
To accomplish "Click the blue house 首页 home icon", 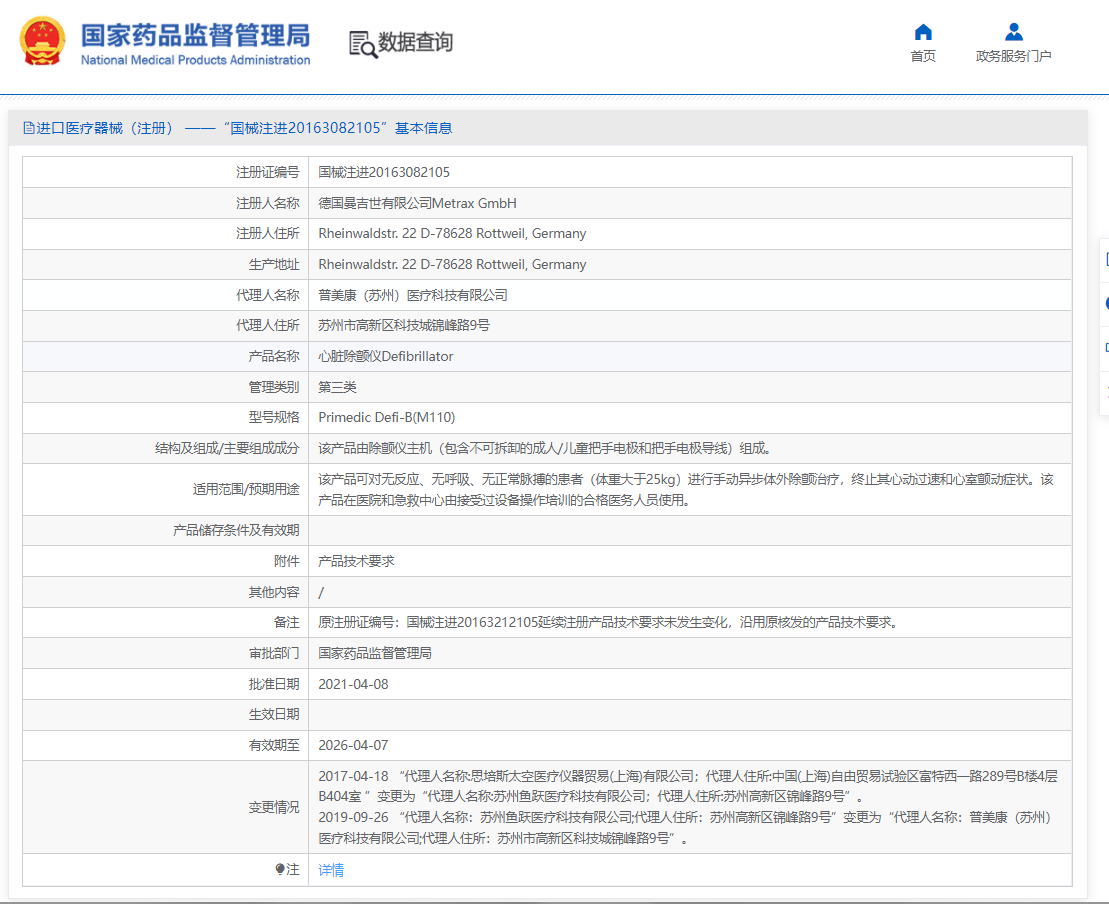I will coord(922,31).
